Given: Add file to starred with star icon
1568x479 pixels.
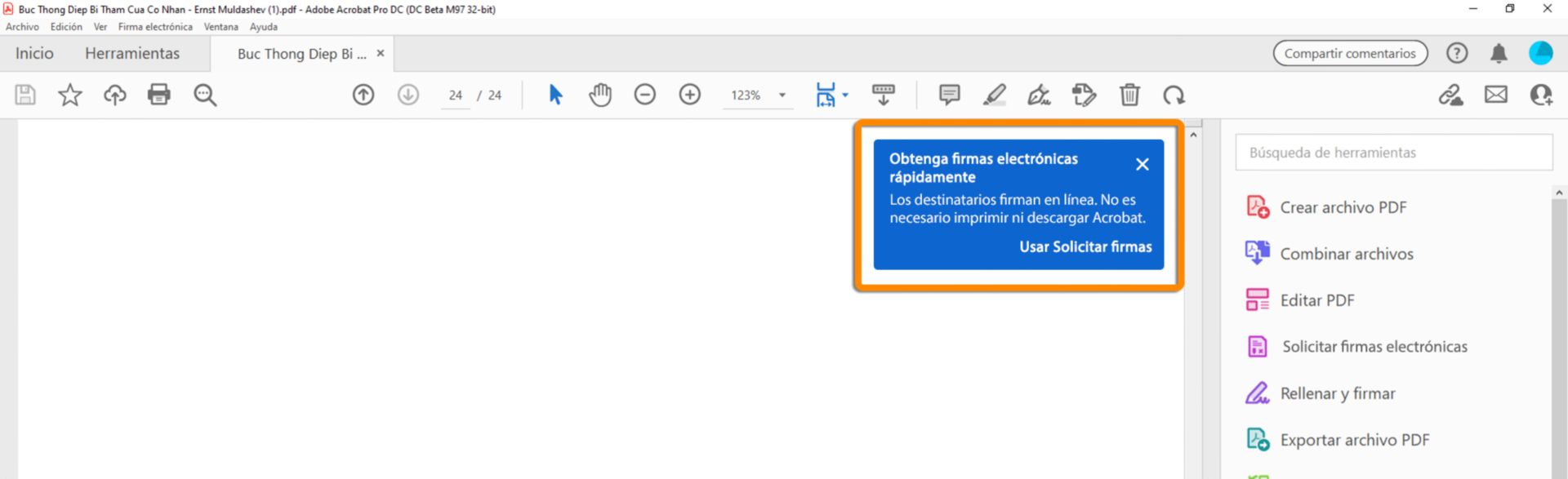Looking at the screenshot, I should (70, 95).
